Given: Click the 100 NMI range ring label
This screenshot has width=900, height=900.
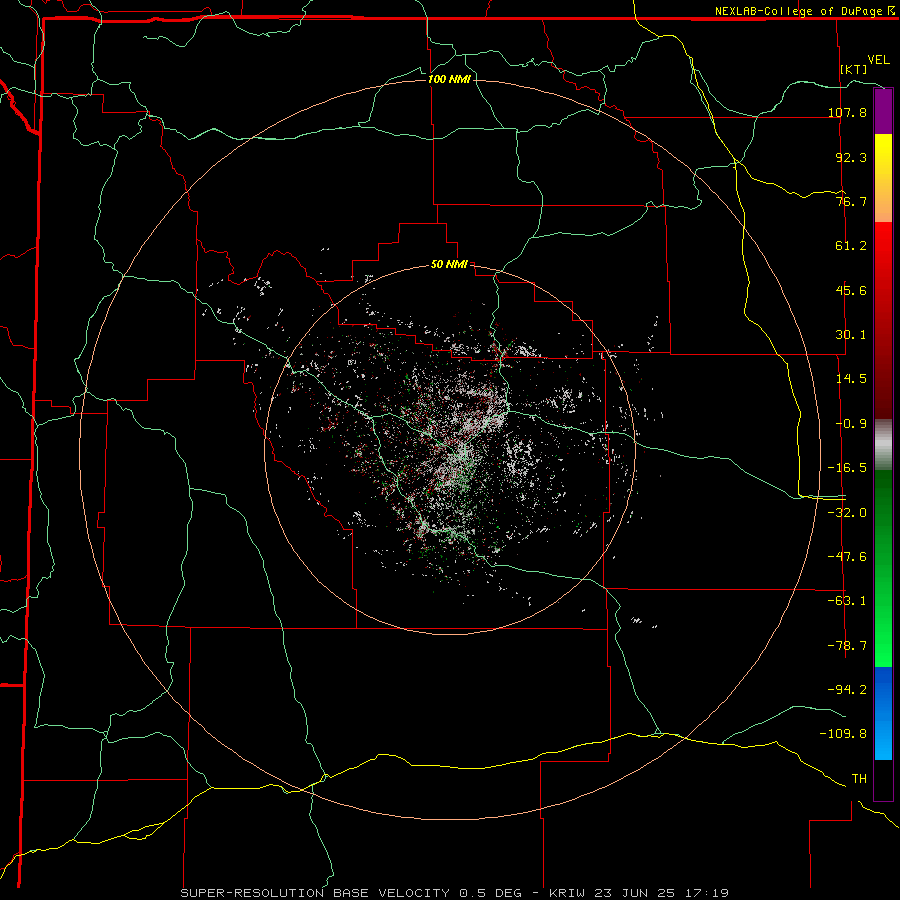Looking at the screenshot, I should coord(449,79).
